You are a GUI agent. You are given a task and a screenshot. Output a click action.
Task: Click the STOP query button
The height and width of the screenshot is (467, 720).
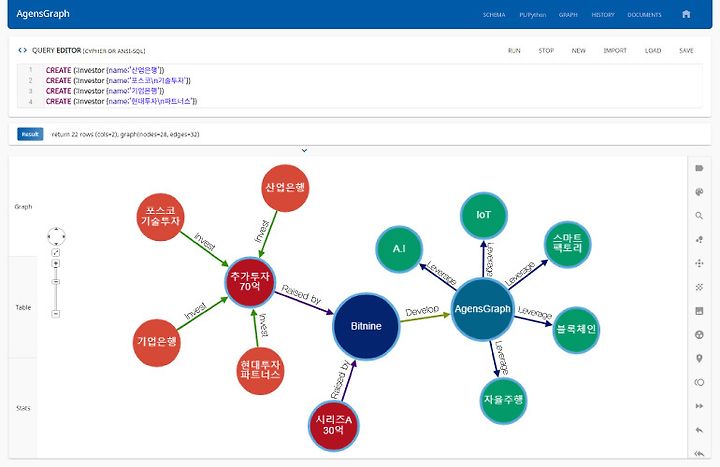coord(546,51)
